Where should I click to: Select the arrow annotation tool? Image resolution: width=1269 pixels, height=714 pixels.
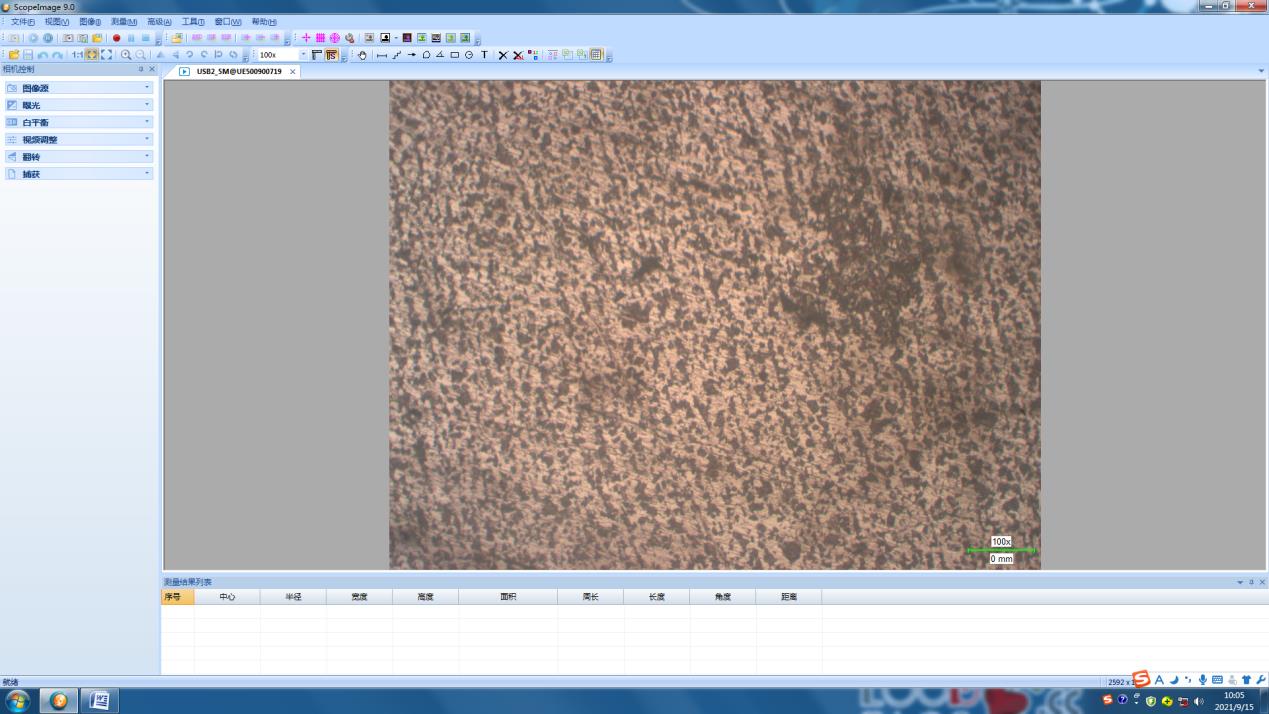pos(411,55)
